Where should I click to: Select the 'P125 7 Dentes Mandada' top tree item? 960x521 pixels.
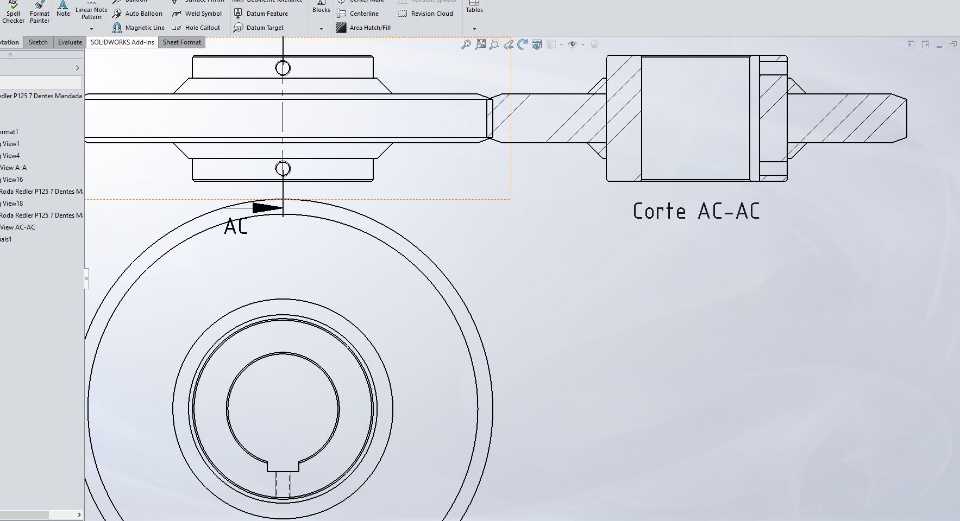tap(41, 96)
